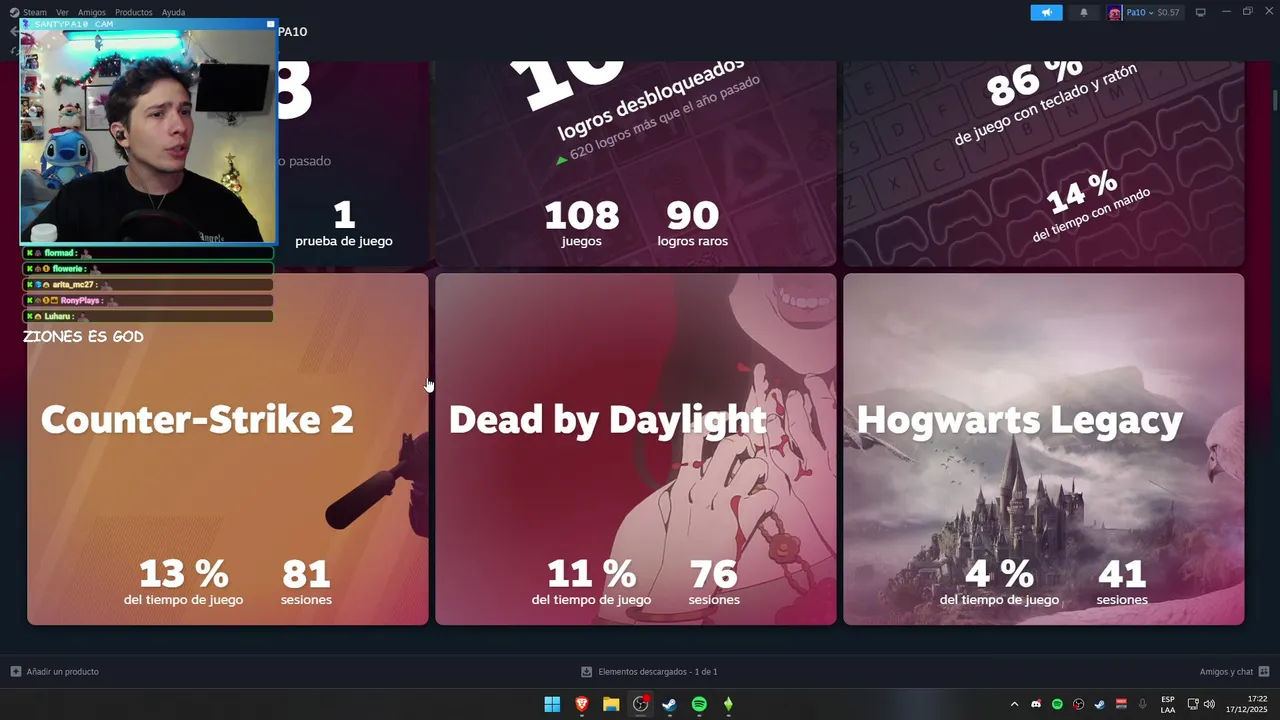The width and height of the screenshot is (1280, 720).
Task: Open the Counter-Strike 2 card
Action: 228,449
